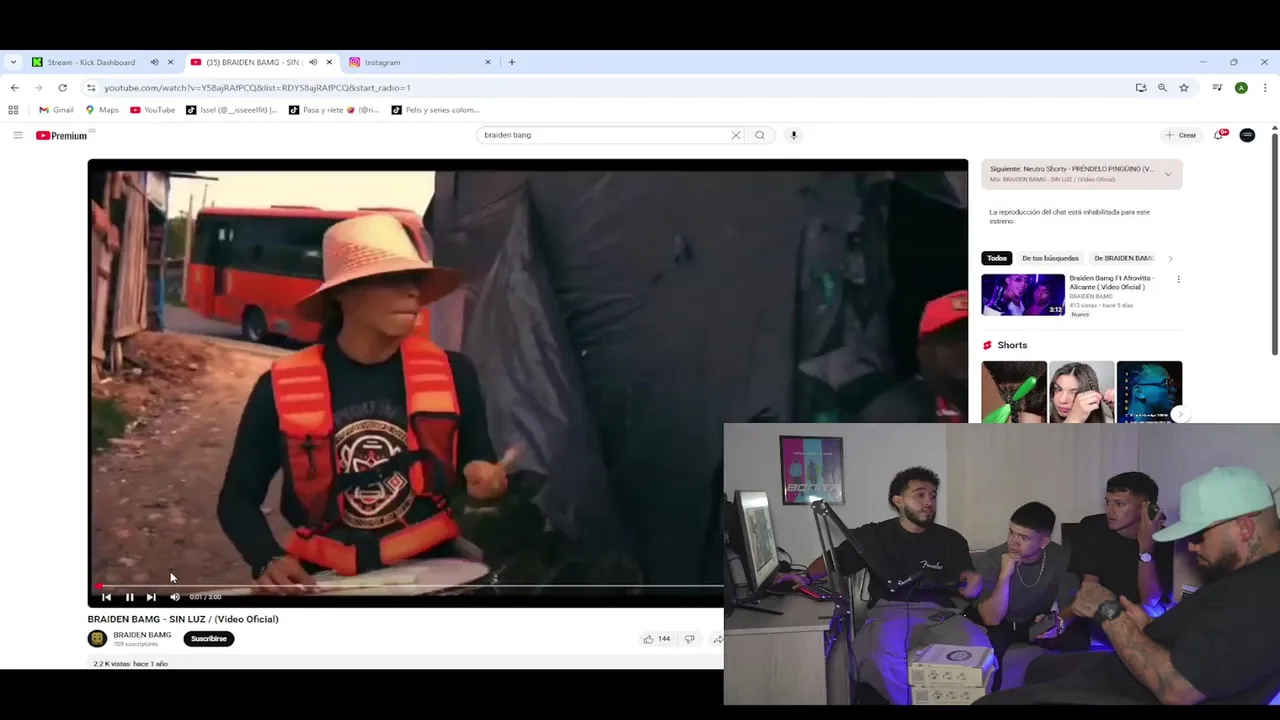The height and width of the screenshot is (720, 1280).
Task: Go back with the browser arrow
Action: tap(14, 88)
